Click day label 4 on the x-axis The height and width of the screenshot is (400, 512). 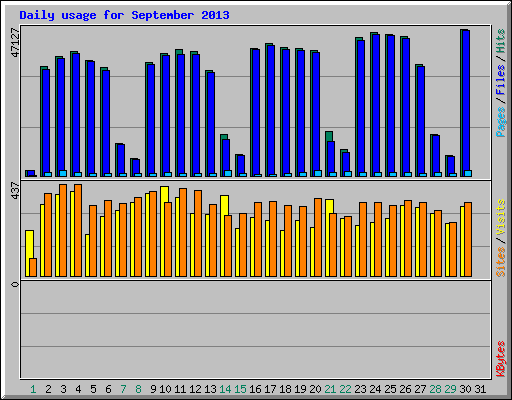point(78,389)
